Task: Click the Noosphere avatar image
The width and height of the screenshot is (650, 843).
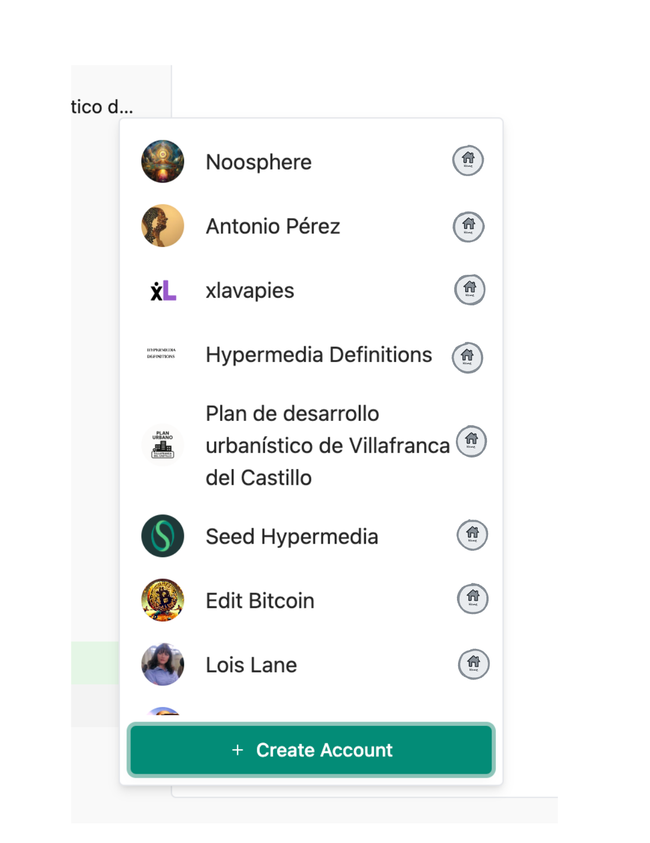Action: [x=162, y=162]
